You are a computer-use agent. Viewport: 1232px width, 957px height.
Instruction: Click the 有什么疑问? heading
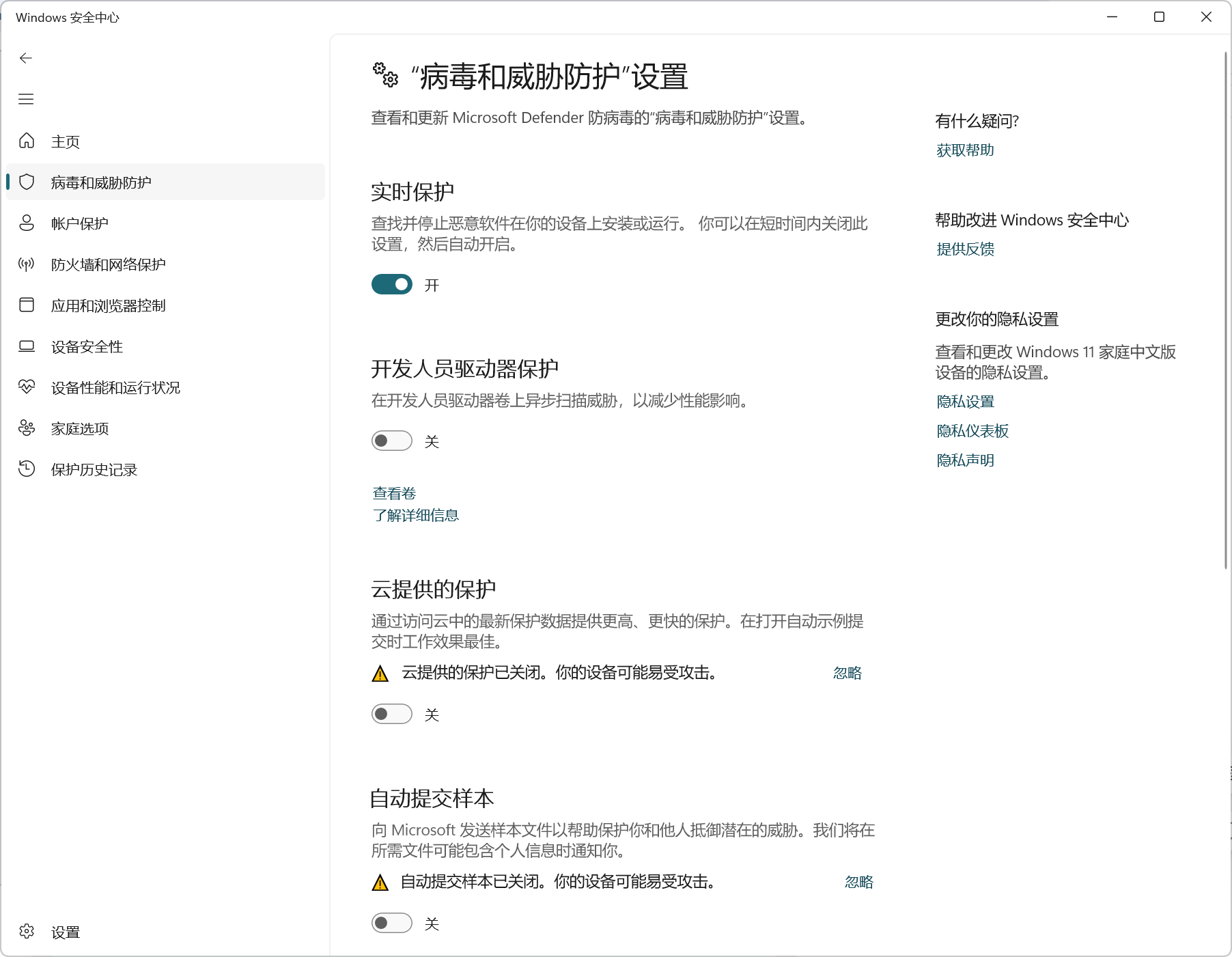(x=977, y=121)
